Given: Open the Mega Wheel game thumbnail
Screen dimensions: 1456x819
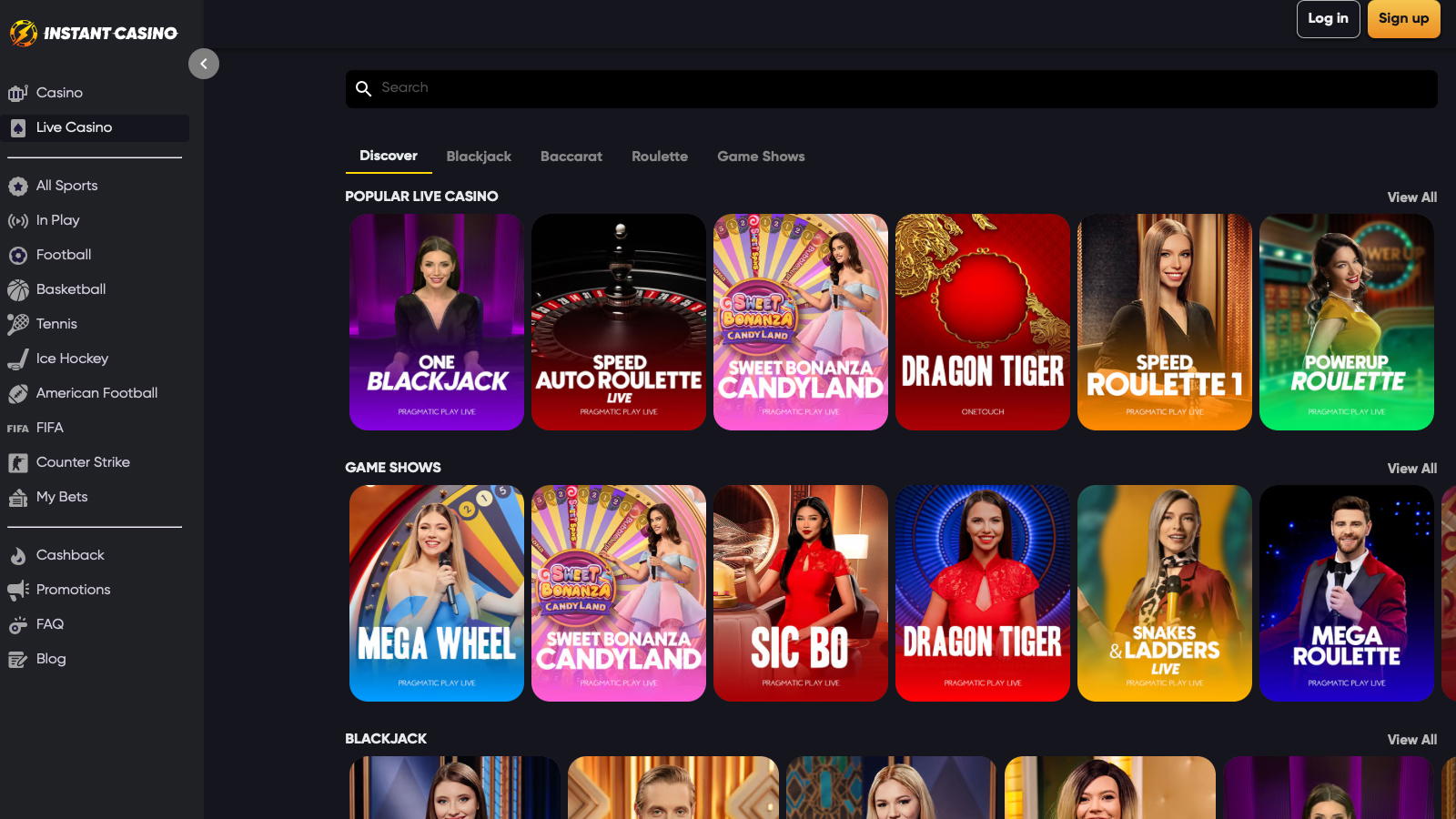Looking at the screenshot, I should tap(437, 593).
